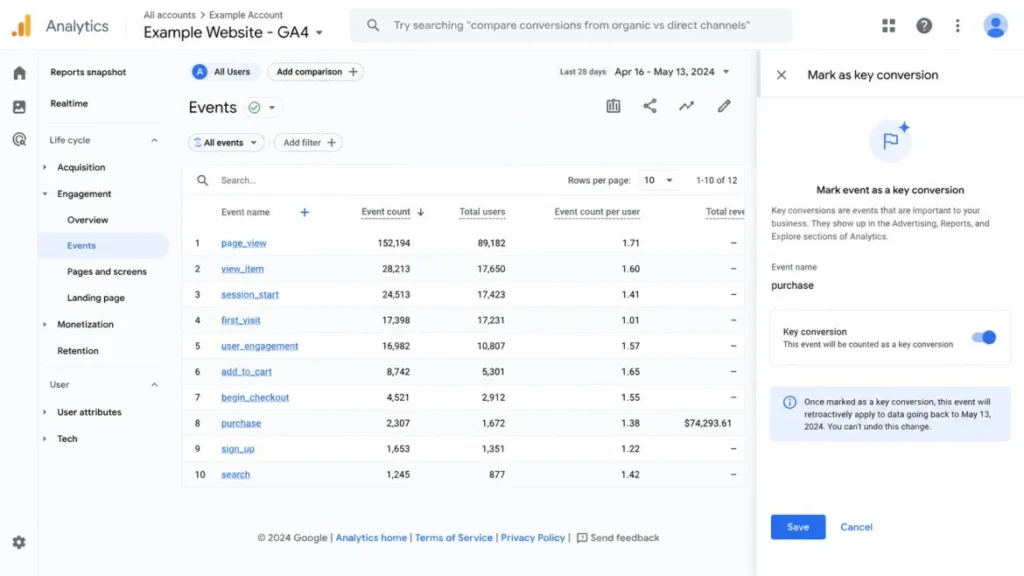Open Pages and screens report
The image size is (1024, 576).
click(x=106, y=272)
